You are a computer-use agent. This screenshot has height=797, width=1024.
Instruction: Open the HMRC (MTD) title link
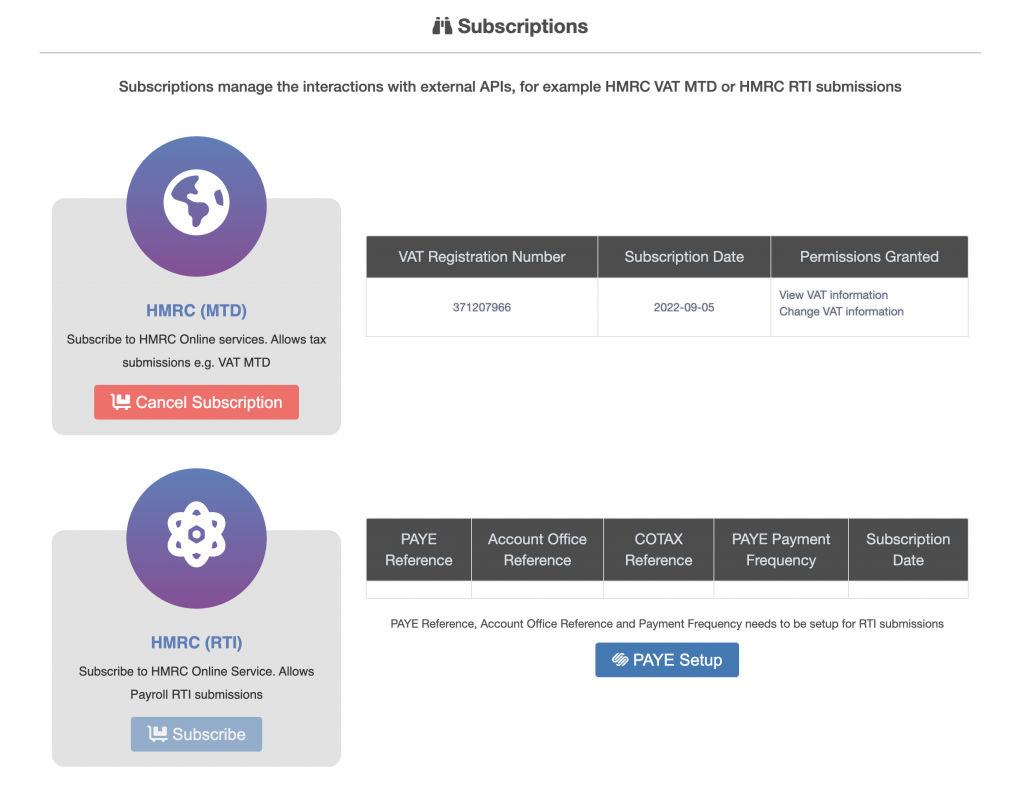click(196, 310)
